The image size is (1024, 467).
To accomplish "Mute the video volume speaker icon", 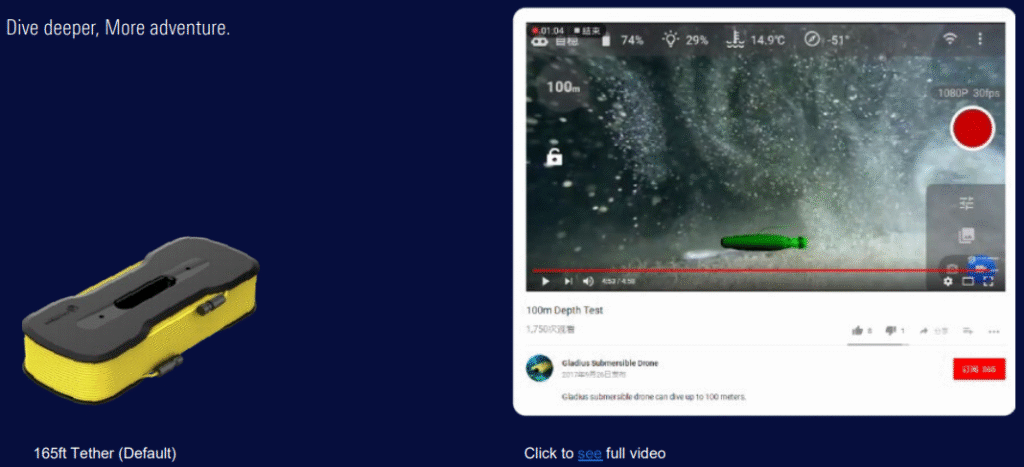I will coord(587,282).
